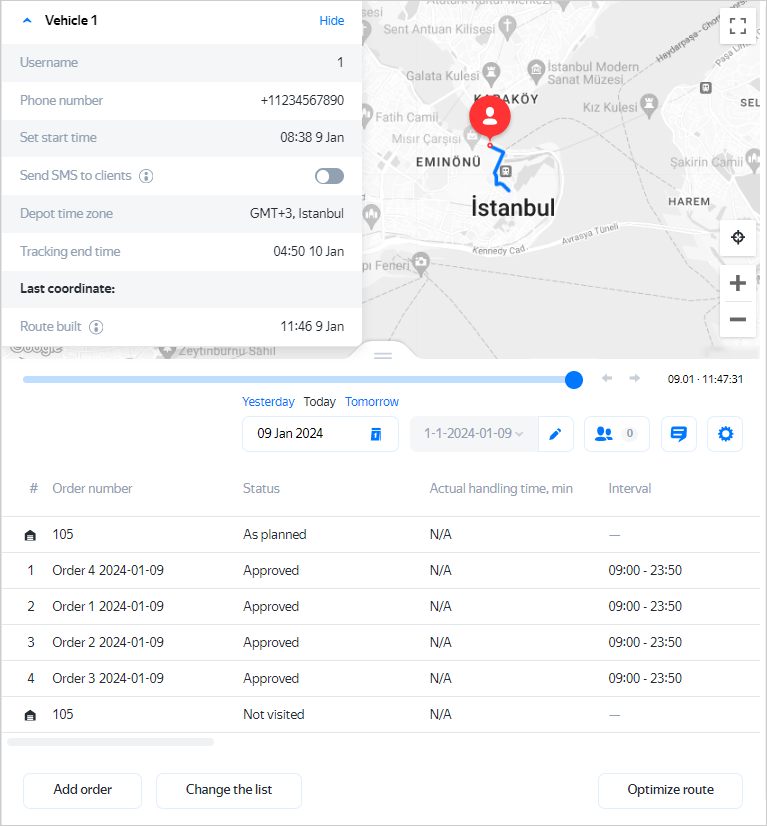Switch to Tomorrow date
The height and width of the screenshot is (826, 767).
tap(372, 402)
